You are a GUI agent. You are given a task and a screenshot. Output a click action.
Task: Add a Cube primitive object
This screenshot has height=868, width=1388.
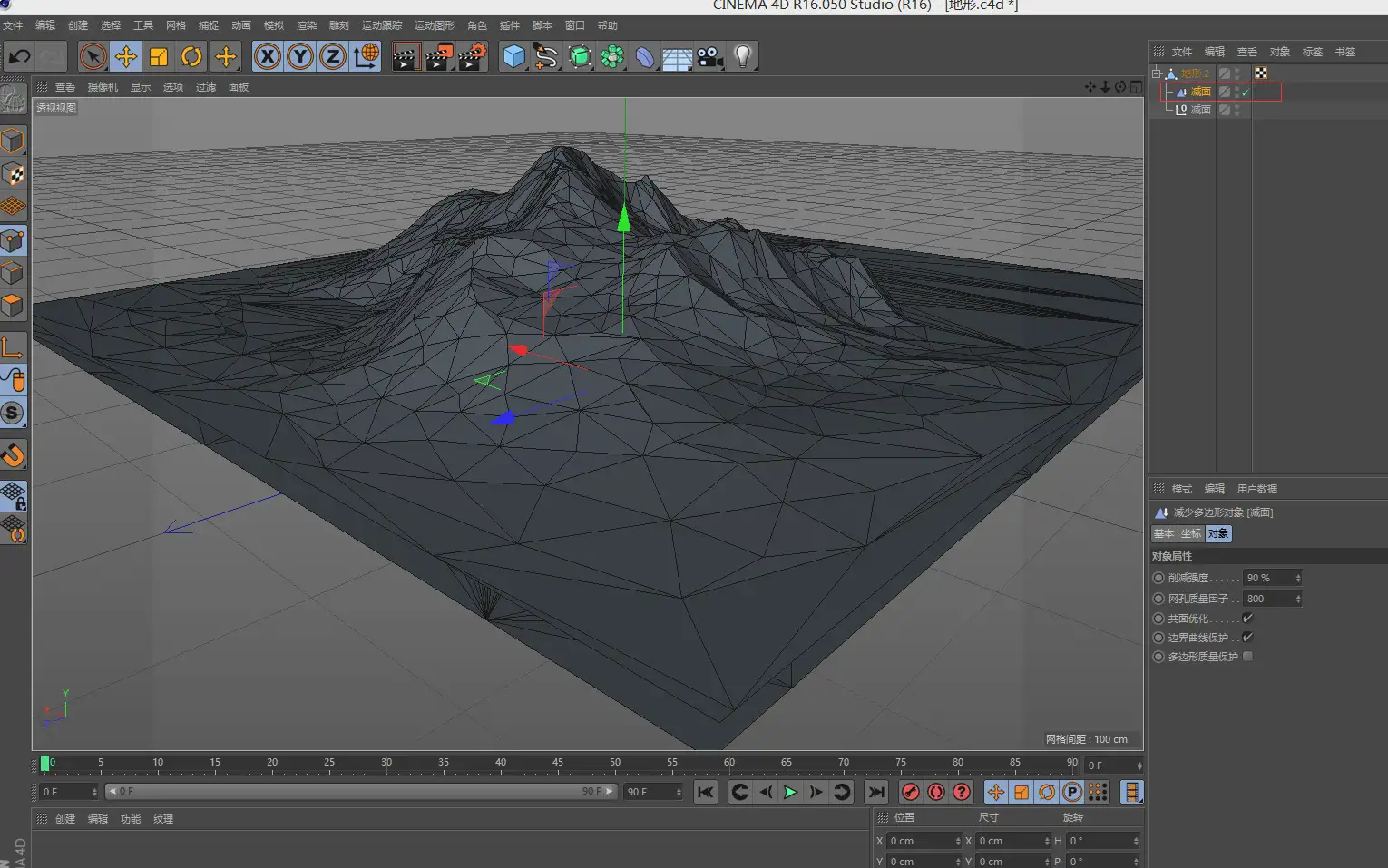pyautogui.click(x=513, y=57)
